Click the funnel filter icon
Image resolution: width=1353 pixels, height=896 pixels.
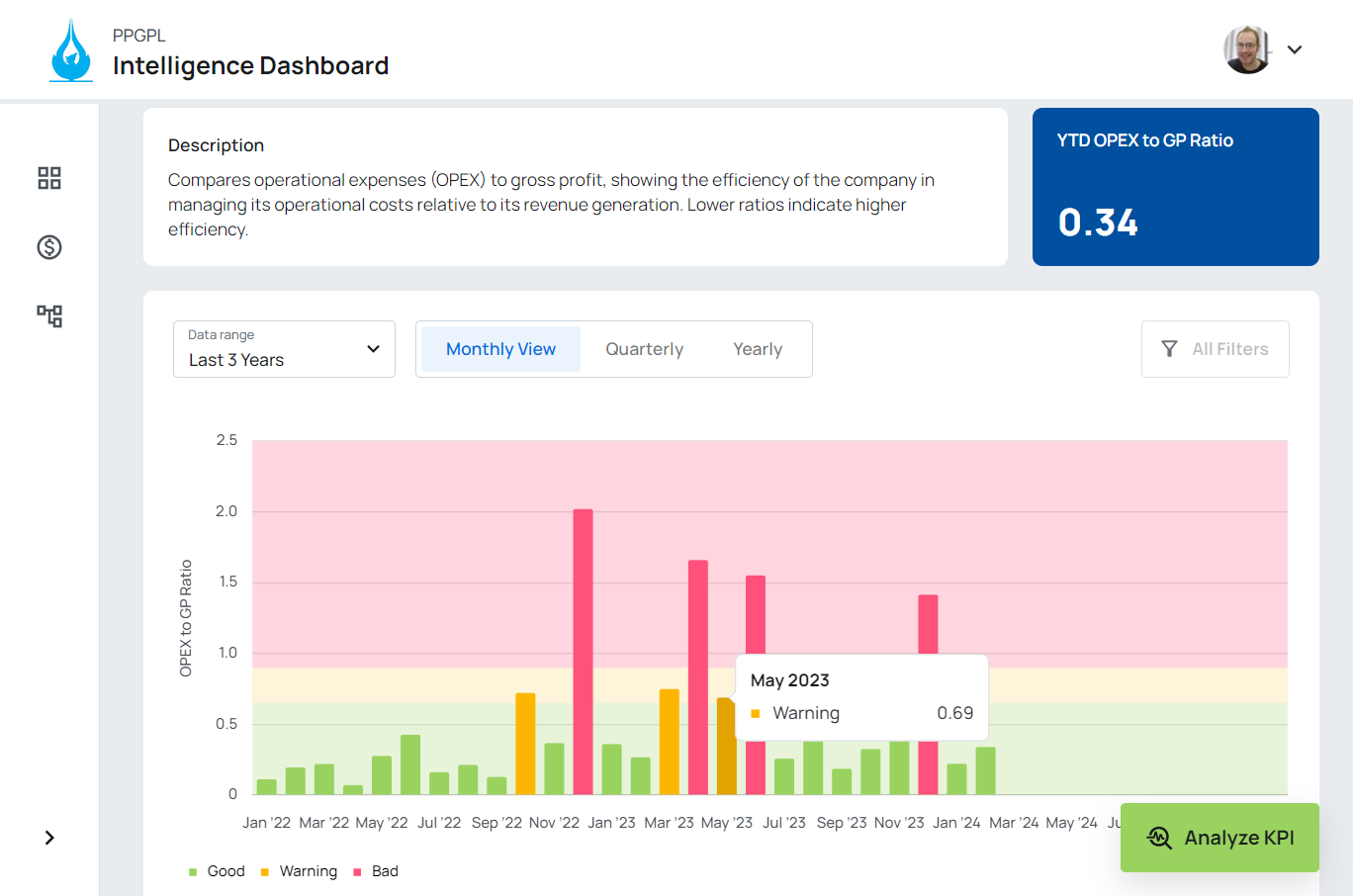click(x=1169, y=349)
